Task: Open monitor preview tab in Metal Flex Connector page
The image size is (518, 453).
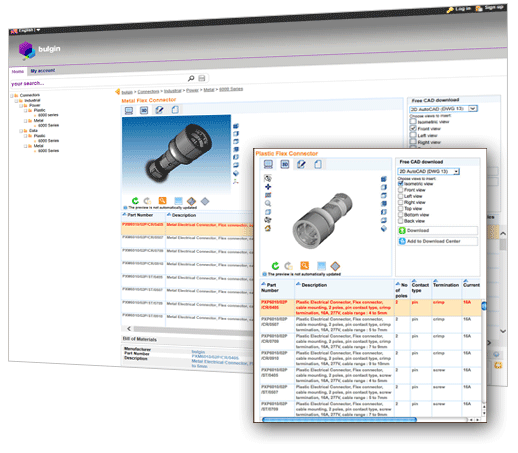Action: (129, 110)
